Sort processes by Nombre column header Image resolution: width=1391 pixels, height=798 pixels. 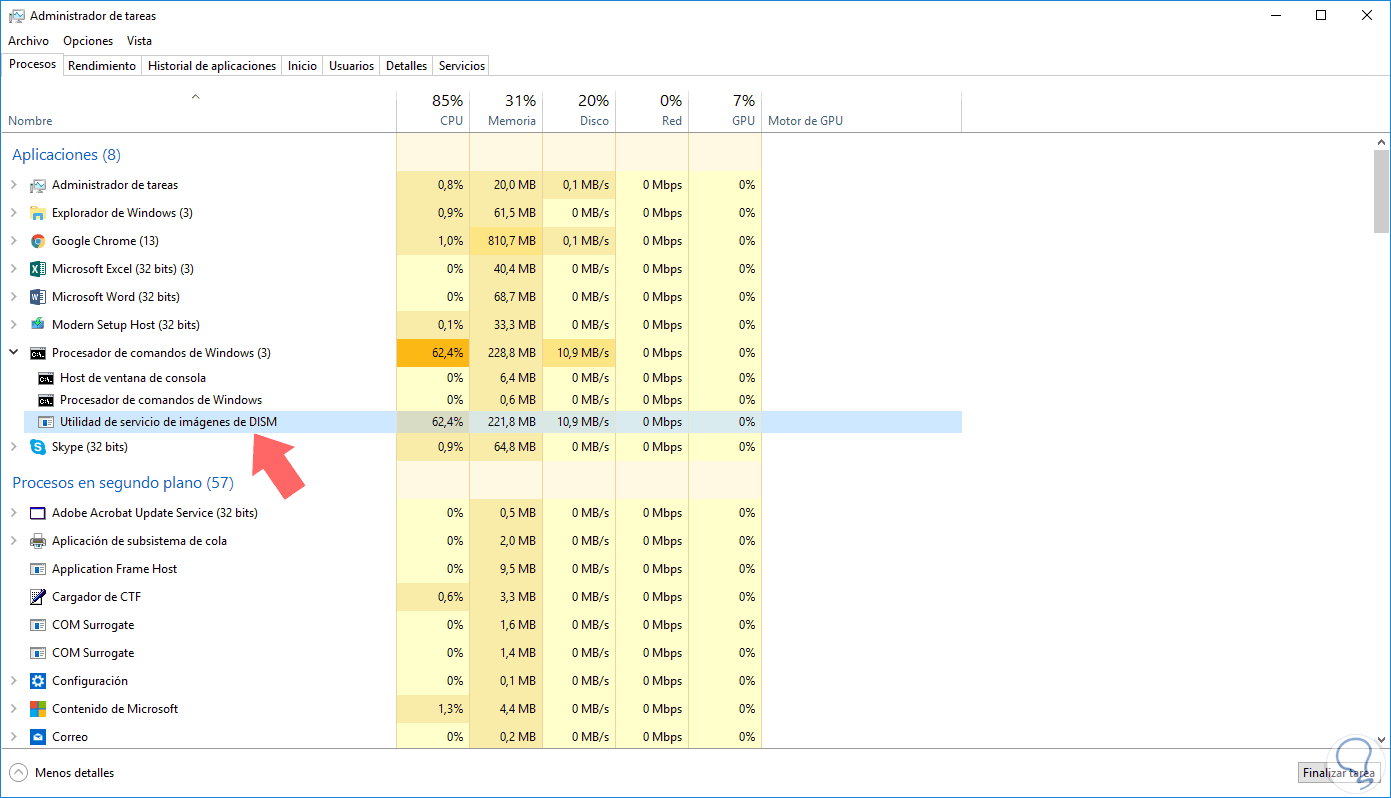pos(198,111)
